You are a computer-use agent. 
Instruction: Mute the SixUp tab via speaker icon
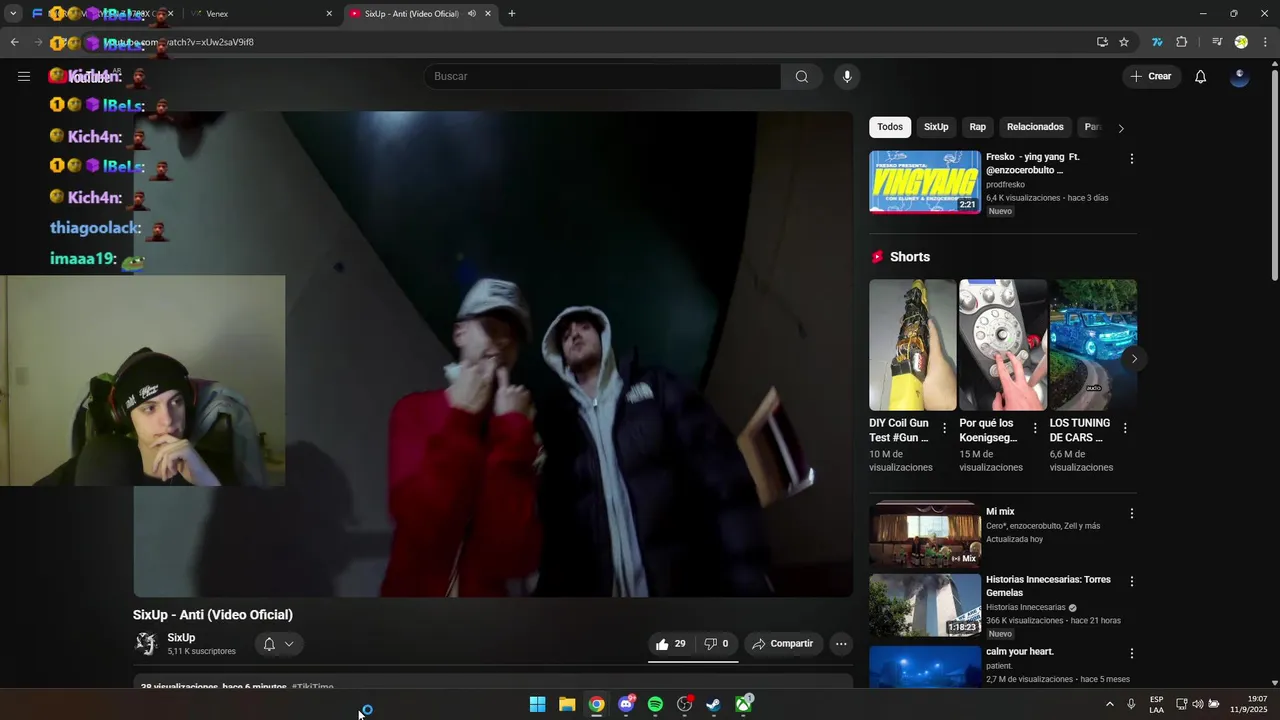click(471, 14)
